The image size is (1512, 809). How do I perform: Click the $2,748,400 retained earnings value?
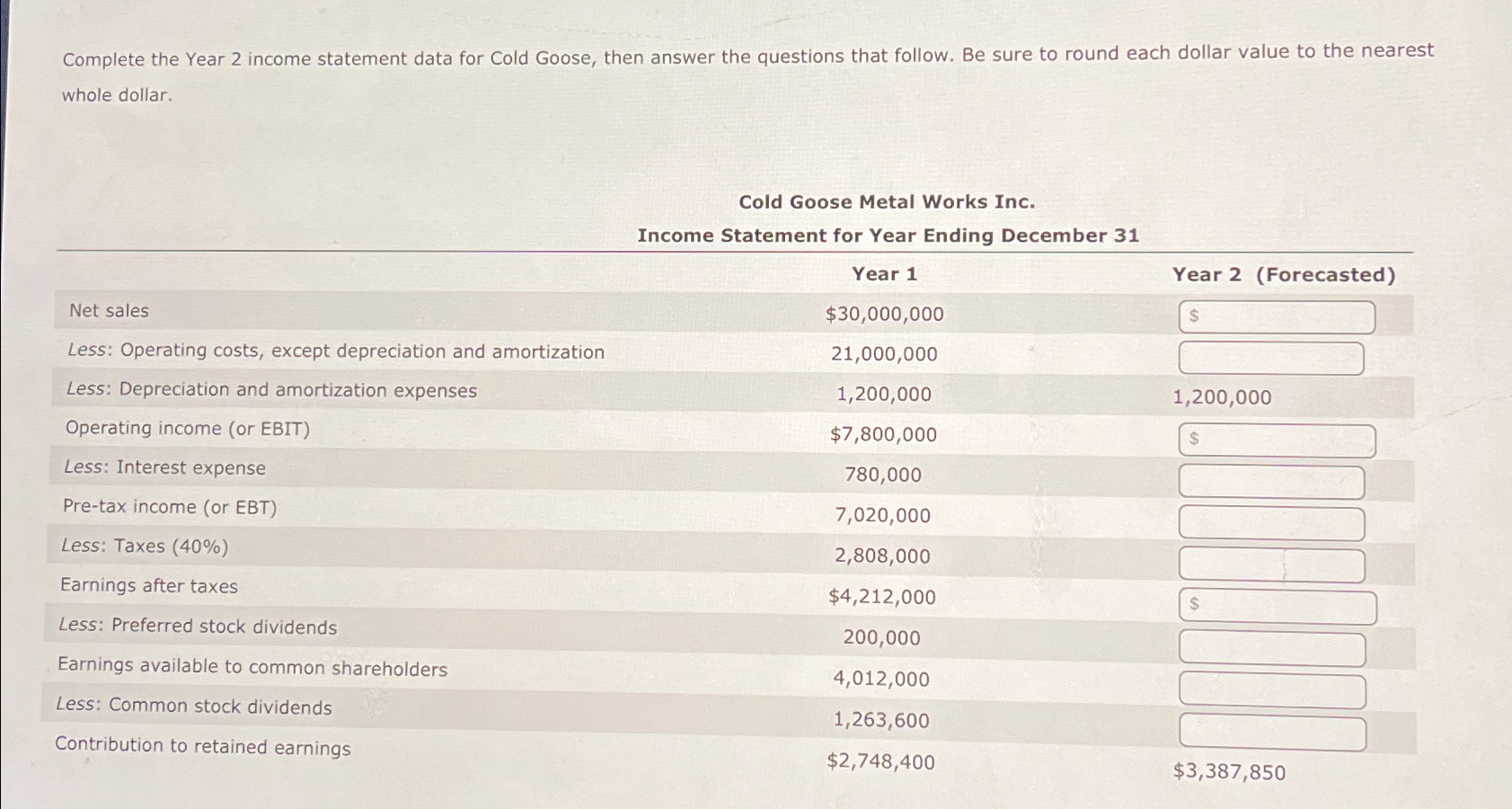coord(881,762)
